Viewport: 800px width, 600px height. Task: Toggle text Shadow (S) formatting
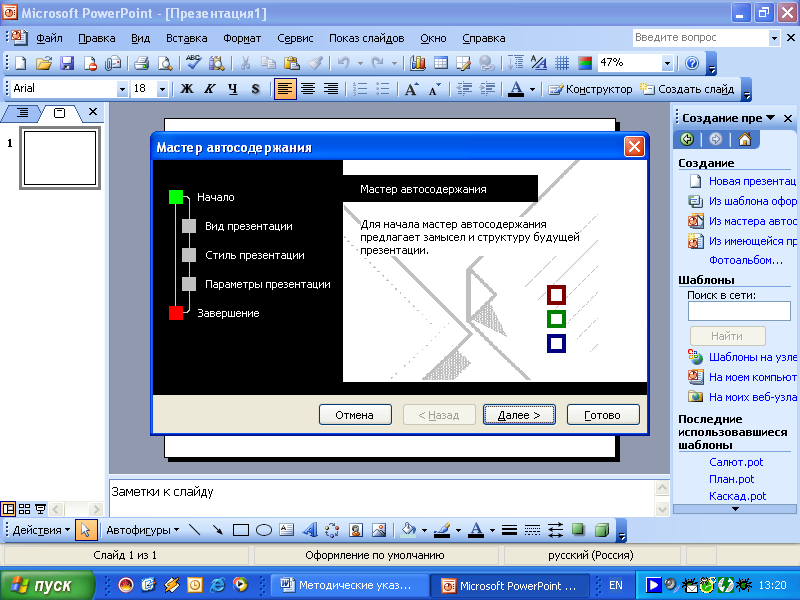tap(256, 89)
